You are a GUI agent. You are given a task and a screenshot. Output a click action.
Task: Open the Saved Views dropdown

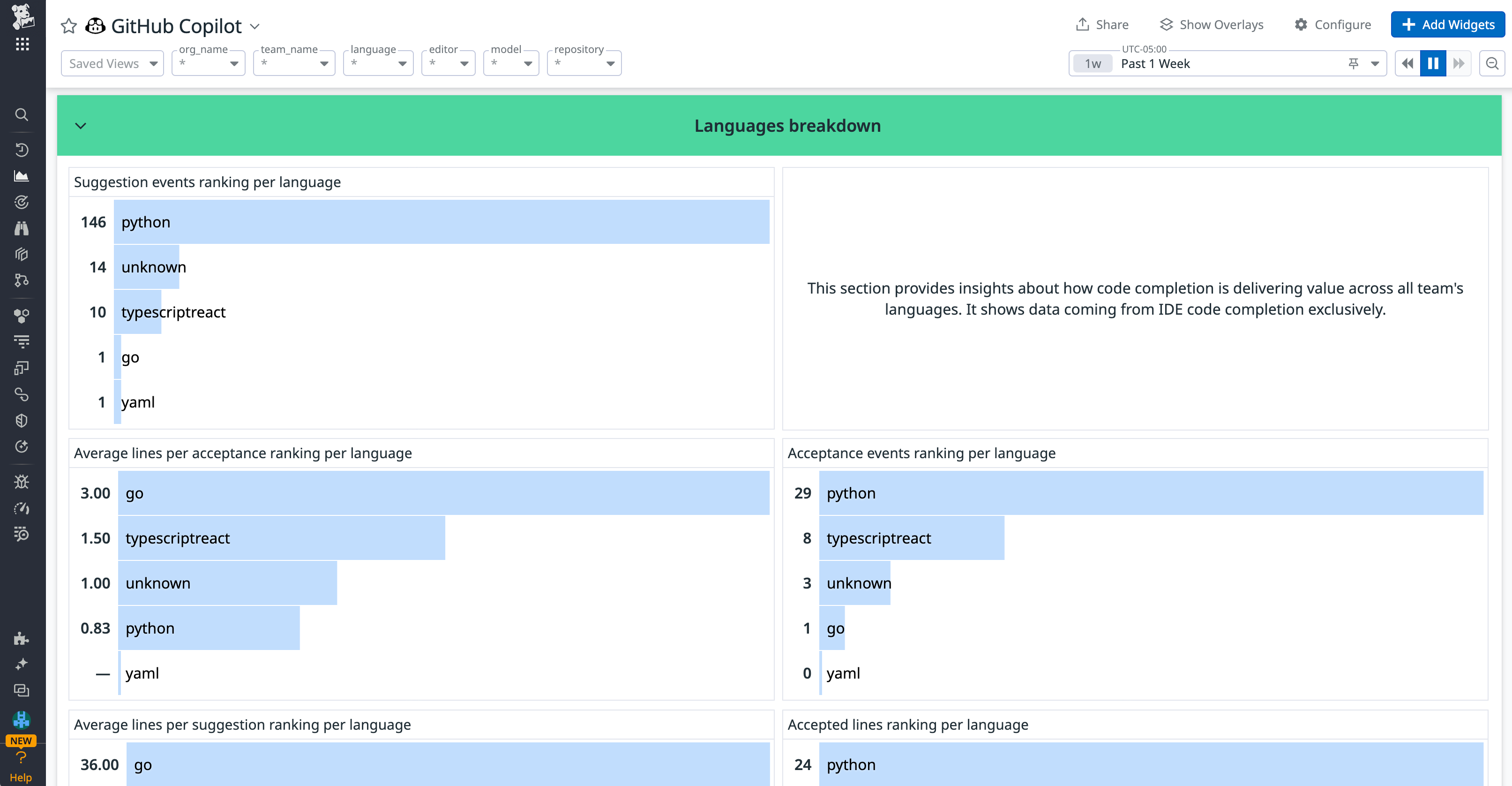pos(112,63)
